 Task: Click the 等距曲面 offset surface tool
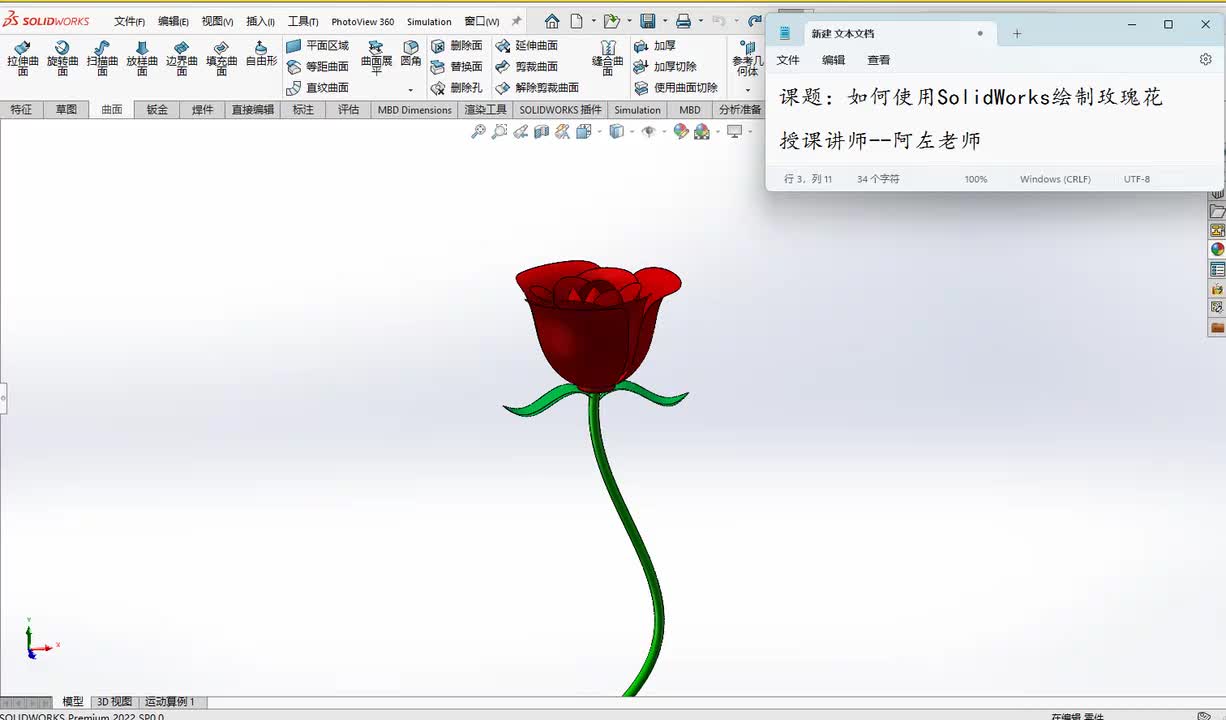coord(317,67)
